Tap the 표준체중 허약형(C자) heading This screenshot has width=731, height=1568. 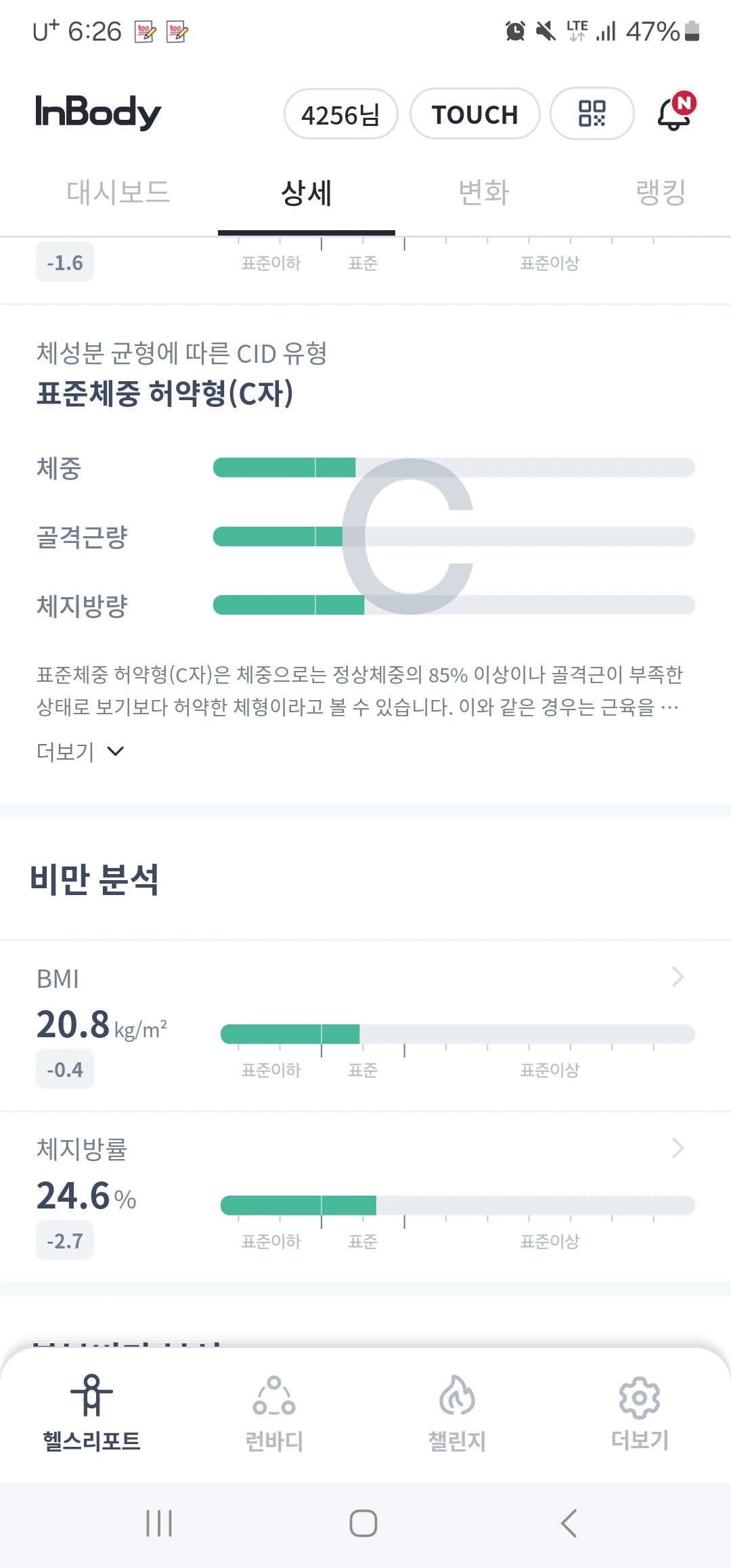[x=165, y=393]
